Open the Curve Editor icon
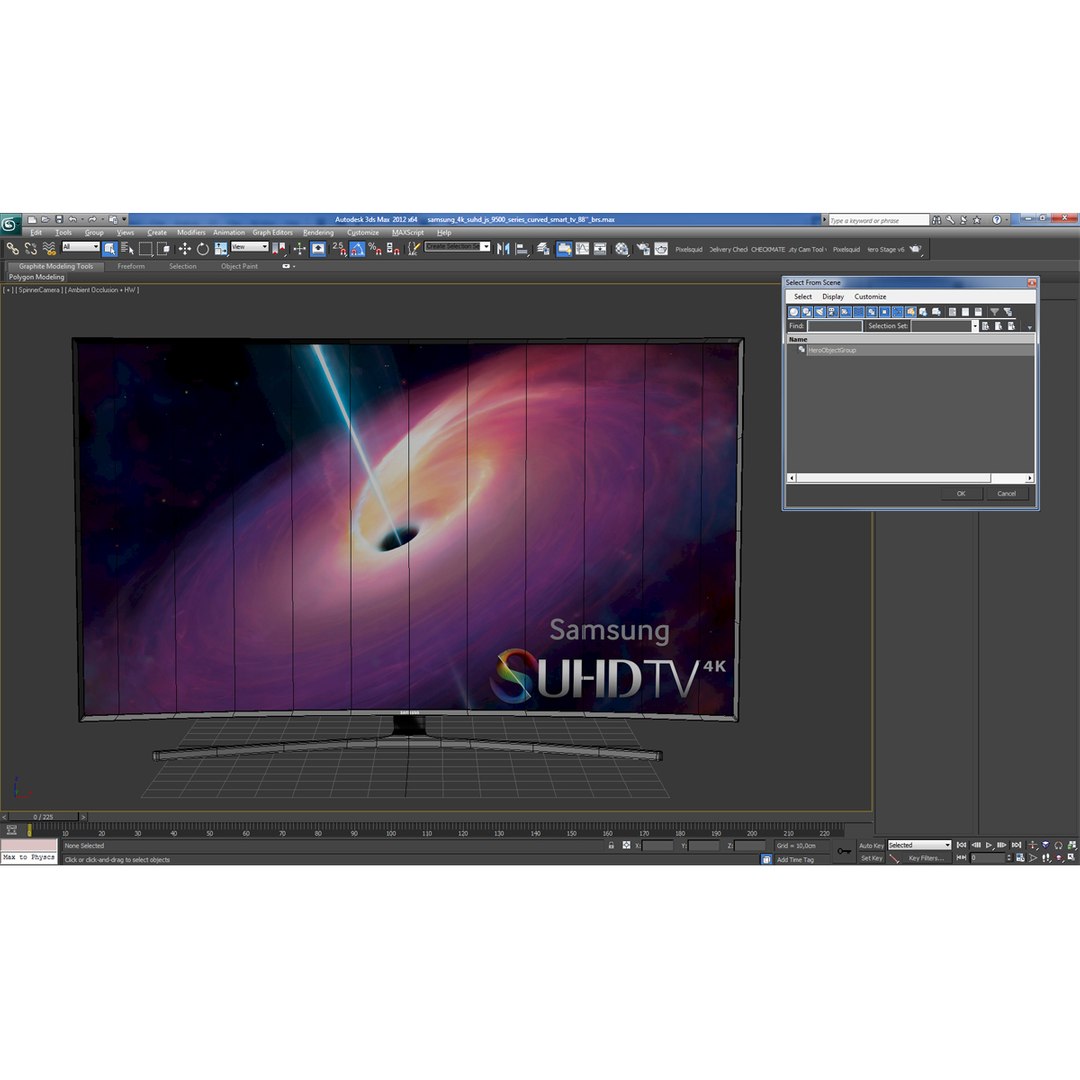This screenshot has height=1080, width=1080. [582, 249]
